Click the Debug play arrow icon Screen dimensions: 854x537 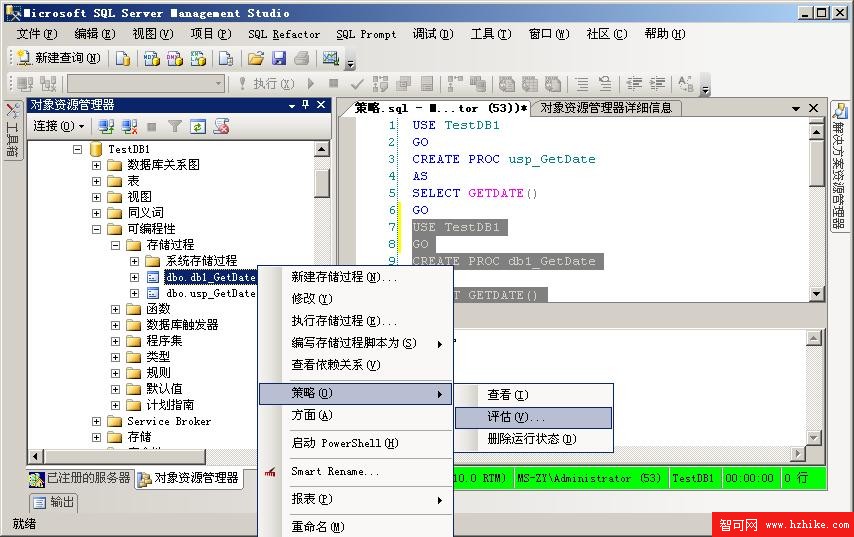click(310, 84)
